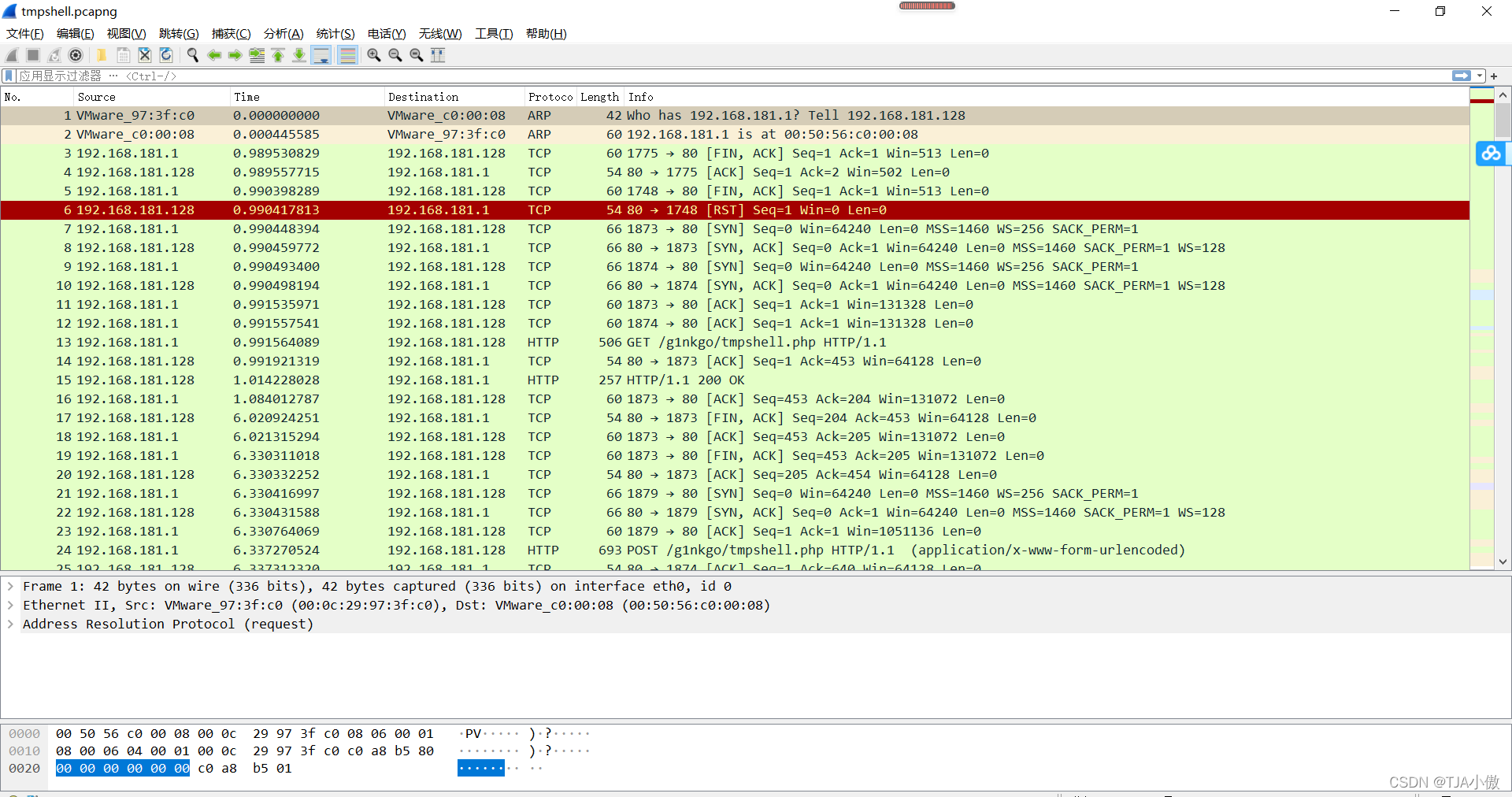1512x797 pixels.
Task: Expand the Ethernet II details row
Action: coord(10,605)
